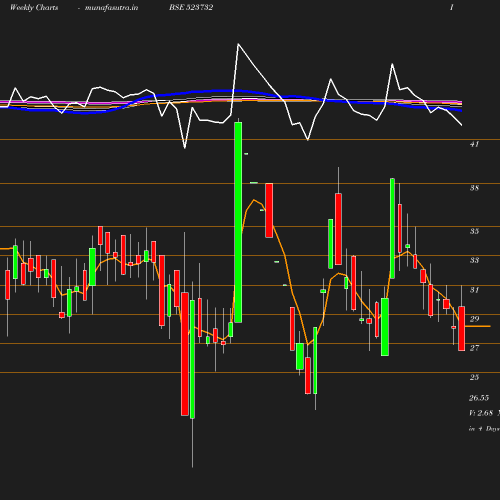Click the price axis label 33
The width and height of the screenshot is (500, 500).
[x=474, y=260]
